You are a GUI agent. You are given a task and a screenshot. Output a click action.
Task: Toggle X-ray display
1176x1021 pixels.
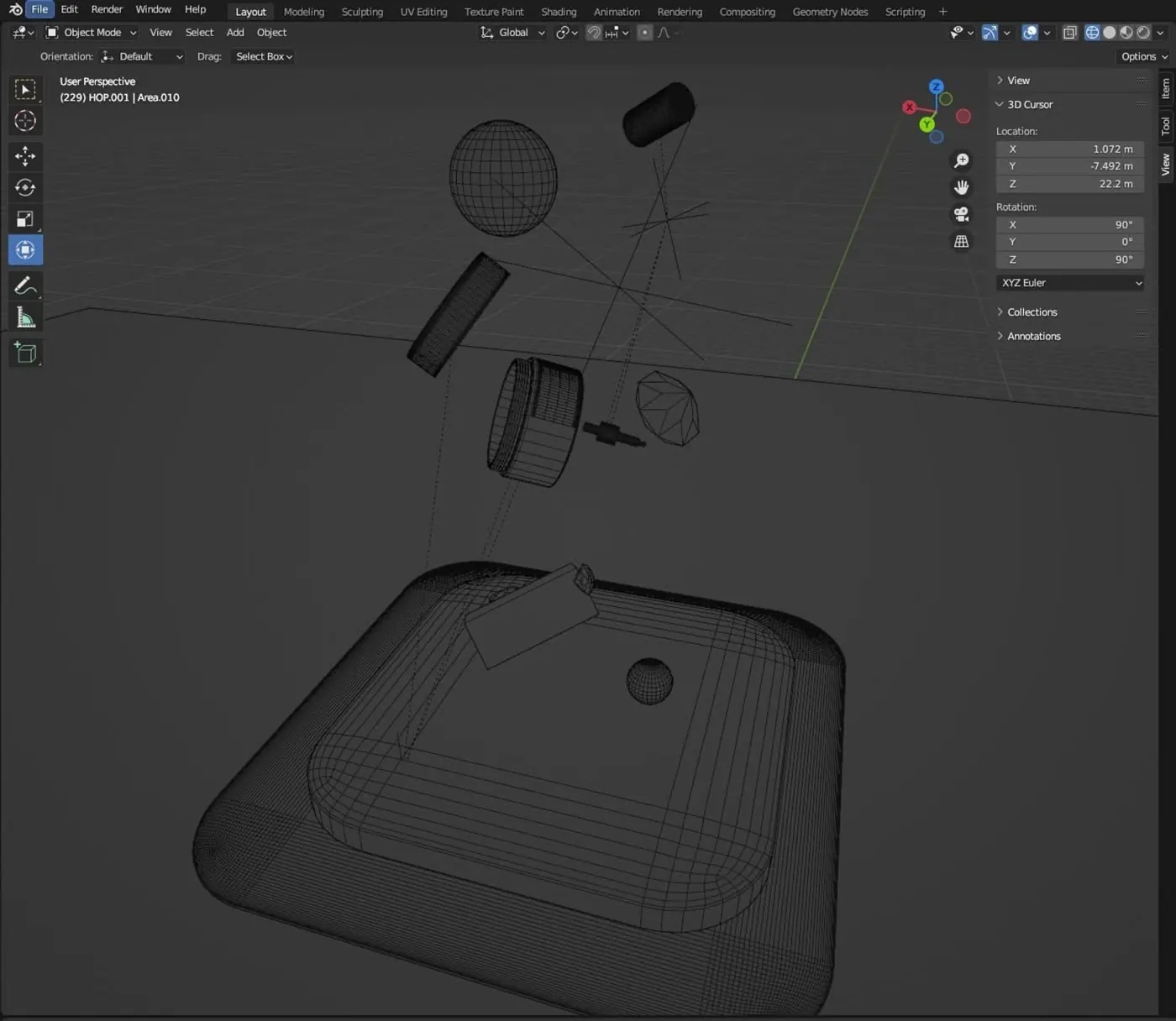1069,33
